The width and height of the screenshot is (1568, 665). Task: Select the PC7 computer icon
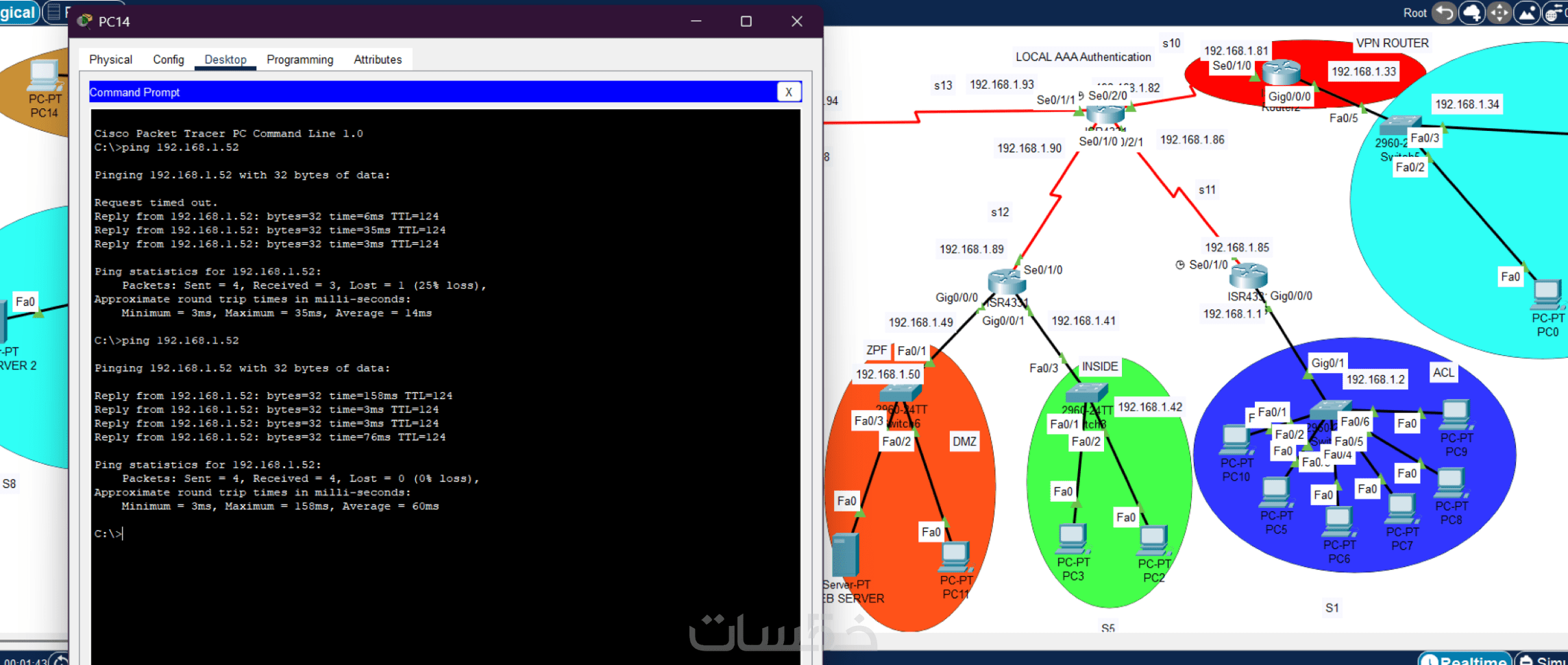[x=1401, y=509]
